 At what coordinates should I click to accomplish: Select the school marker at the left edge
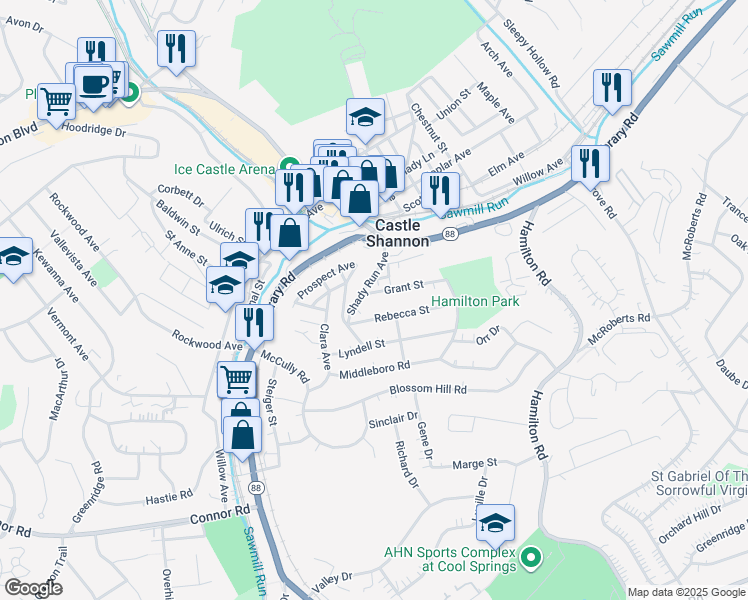click(14, 257)
